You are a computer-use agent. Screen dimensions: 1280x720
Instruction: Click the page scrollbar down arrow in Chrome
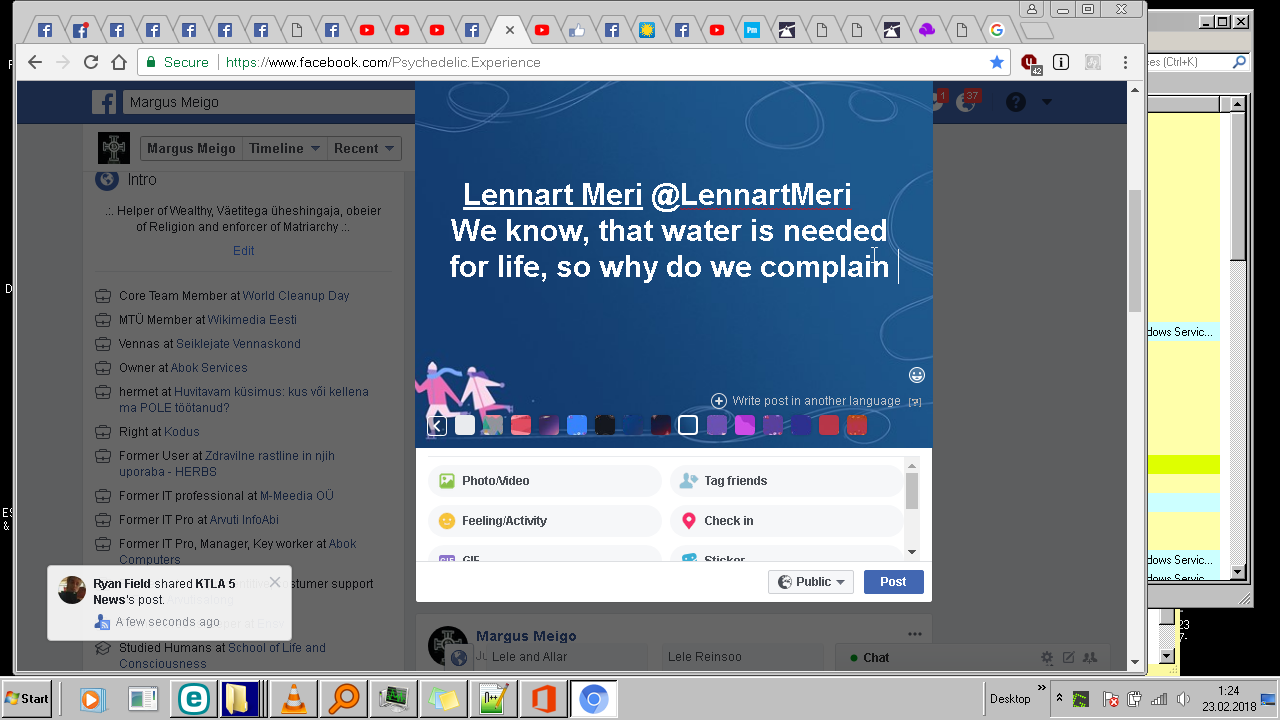pyautogui.click(x=1134, y=662)
